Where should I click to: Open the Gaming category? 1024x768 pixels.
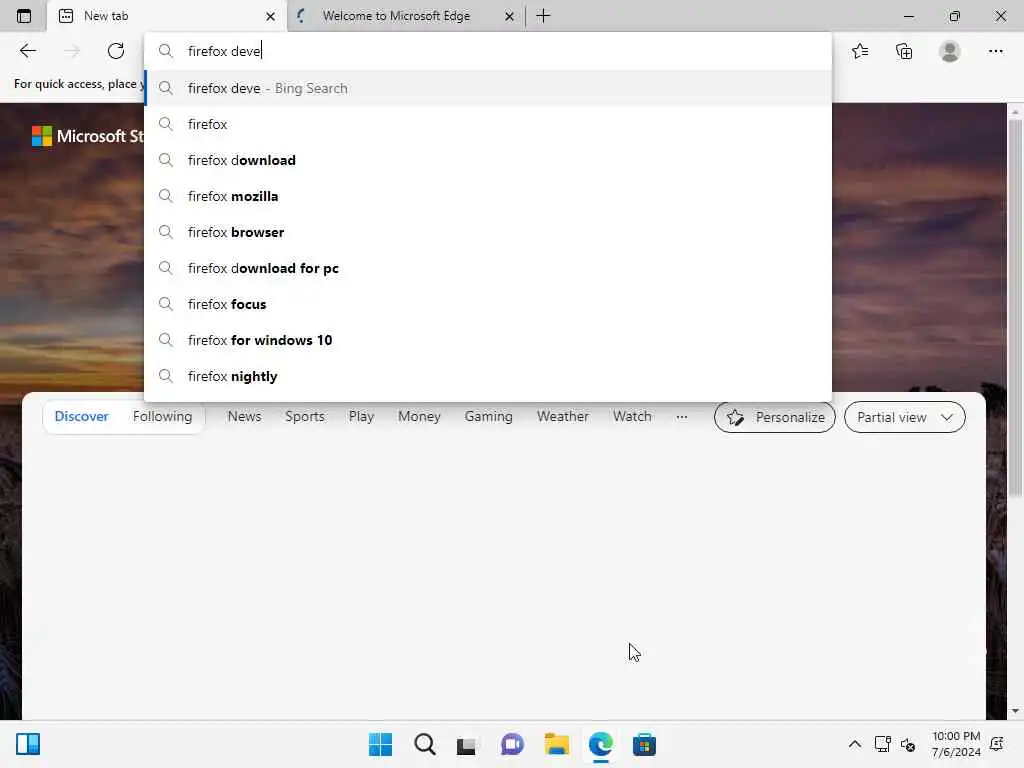click(x=488, y=417)
